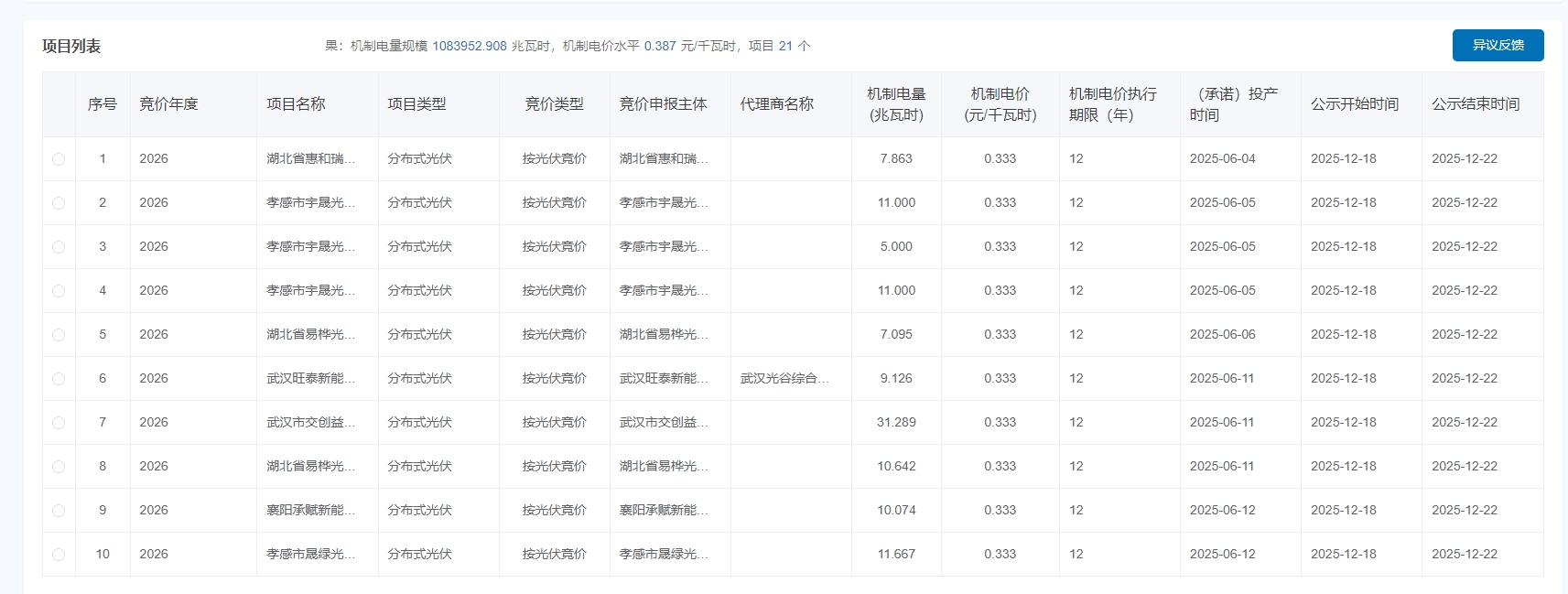Select the radio button for row 1
Screen dimensions: 1568x594
(x=59, y=159)
